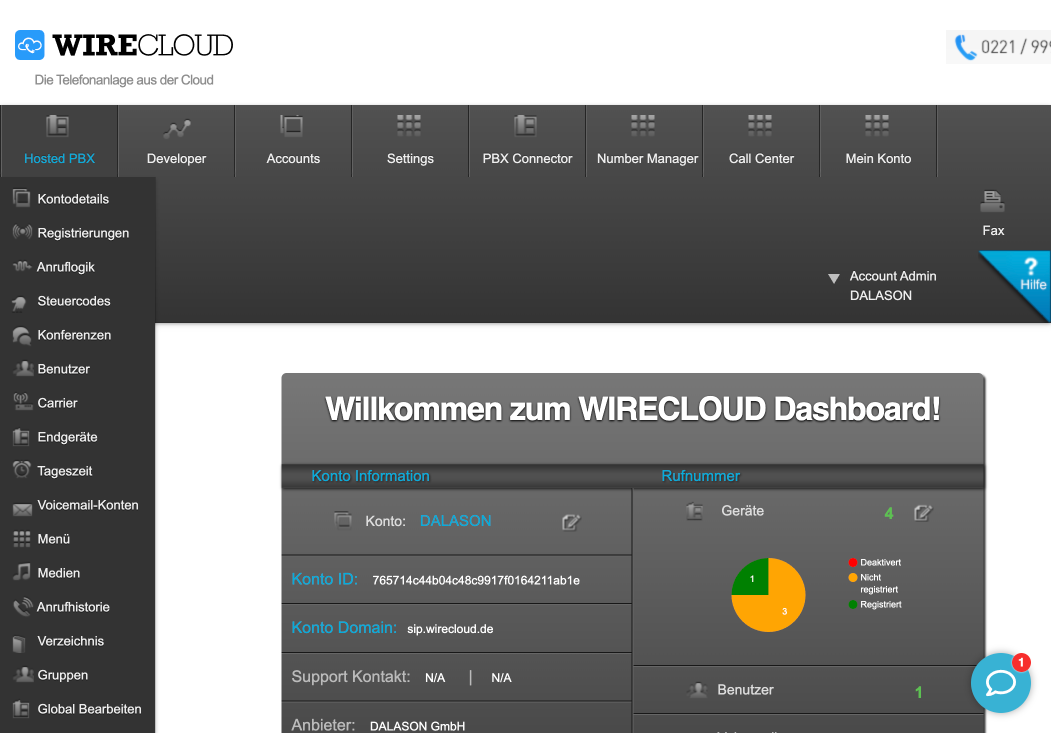Open the Fax tool icon
This screenshot has height=733, width=1051.
992,202
